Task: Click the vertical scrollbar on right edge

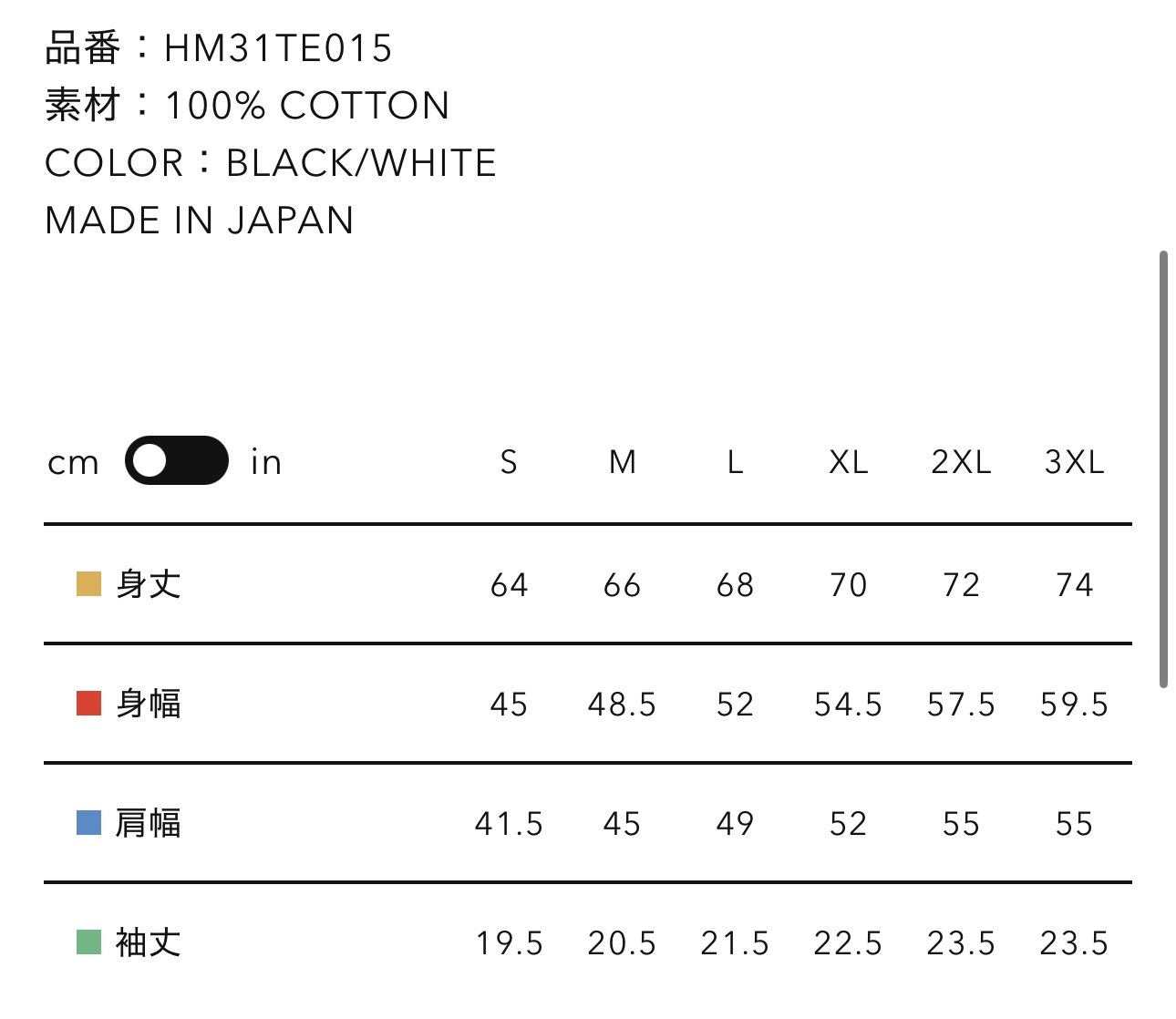Action: pos(1163,469)
